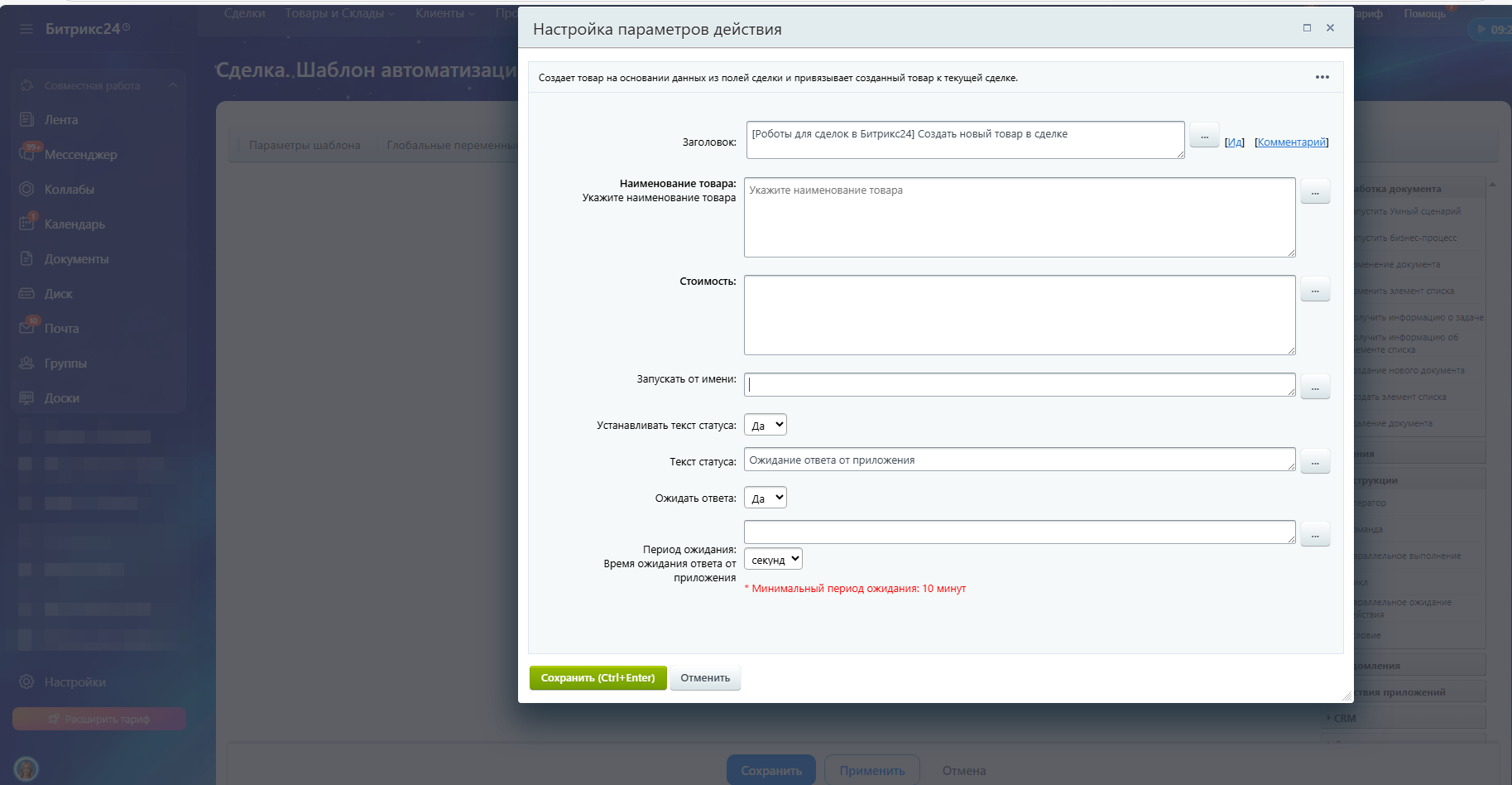The height and width of the screenshot is (785, 1512).
Task: Open value picker for Запускать от имени
Action: point(1315,387)
